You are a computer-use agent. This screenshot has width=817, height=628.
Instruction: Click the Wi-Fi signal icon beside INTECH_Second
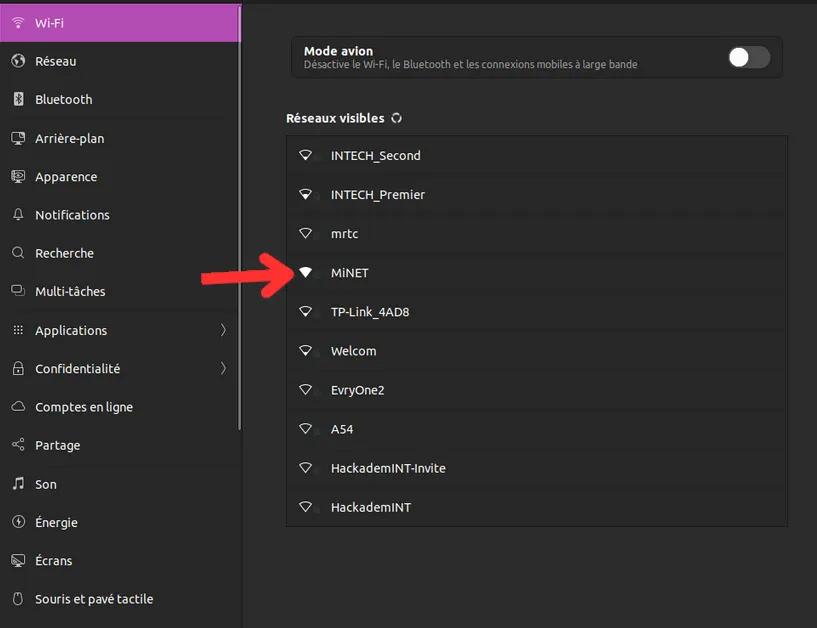(x=306, y=155)
